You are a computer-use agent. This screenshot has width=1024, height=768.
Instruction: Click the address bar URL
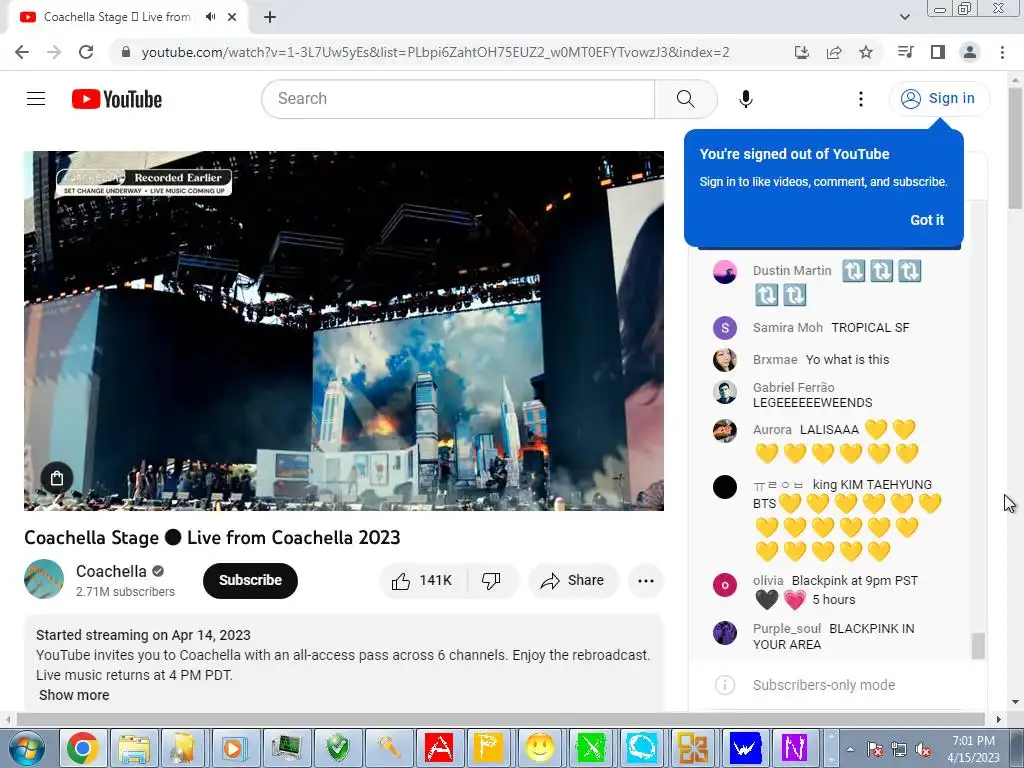click(x=435, y=52)
